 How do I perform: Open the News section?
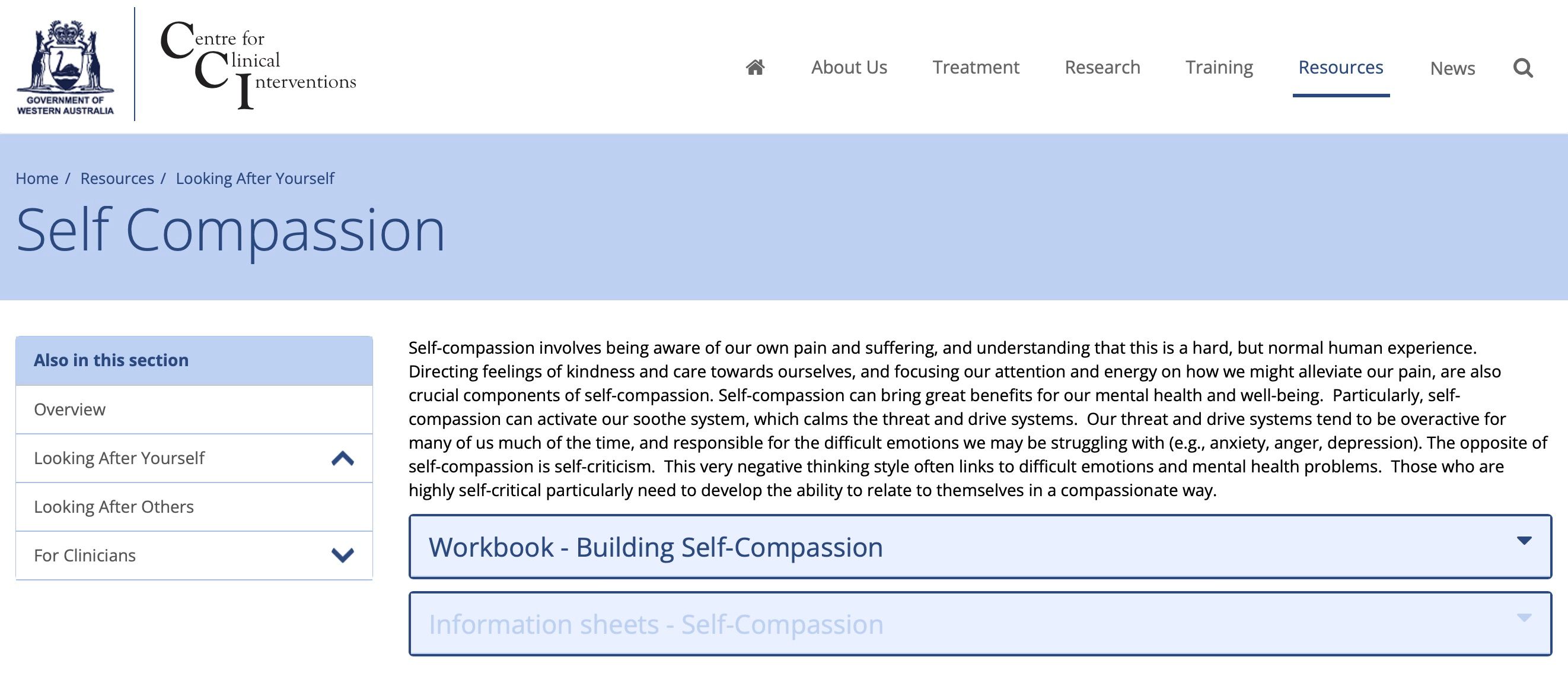coord(1453,67)
